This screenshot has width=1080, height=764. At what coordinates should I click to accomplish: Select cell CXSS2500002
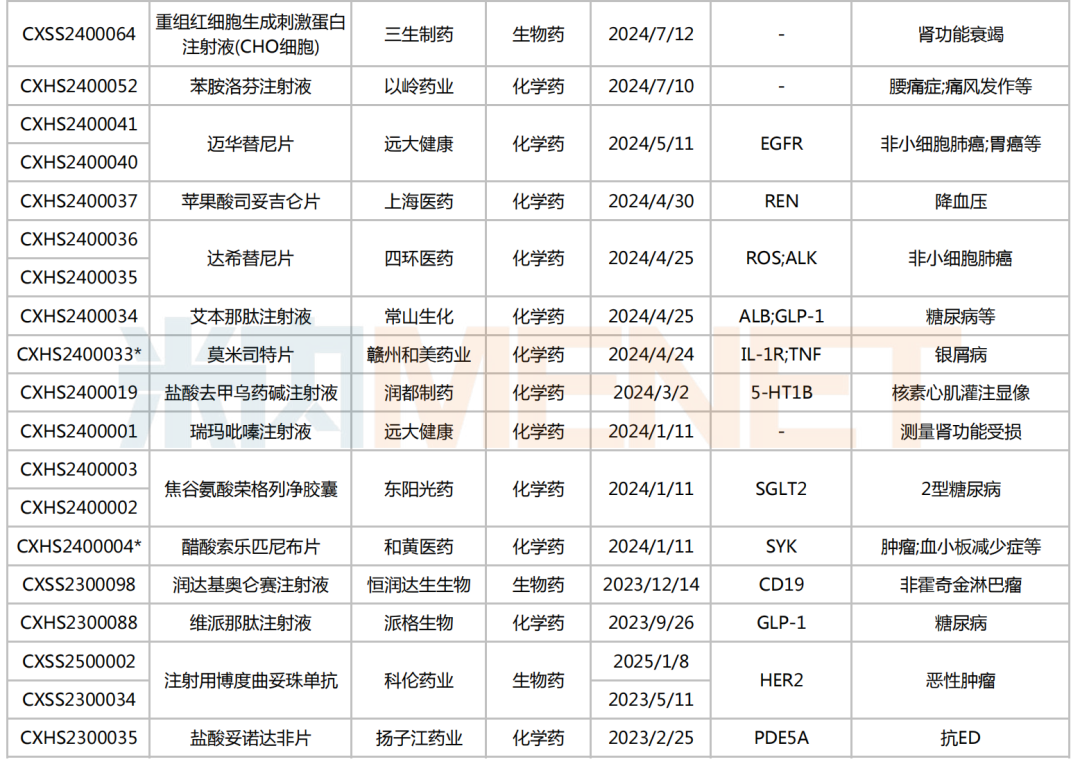(79, 661)
